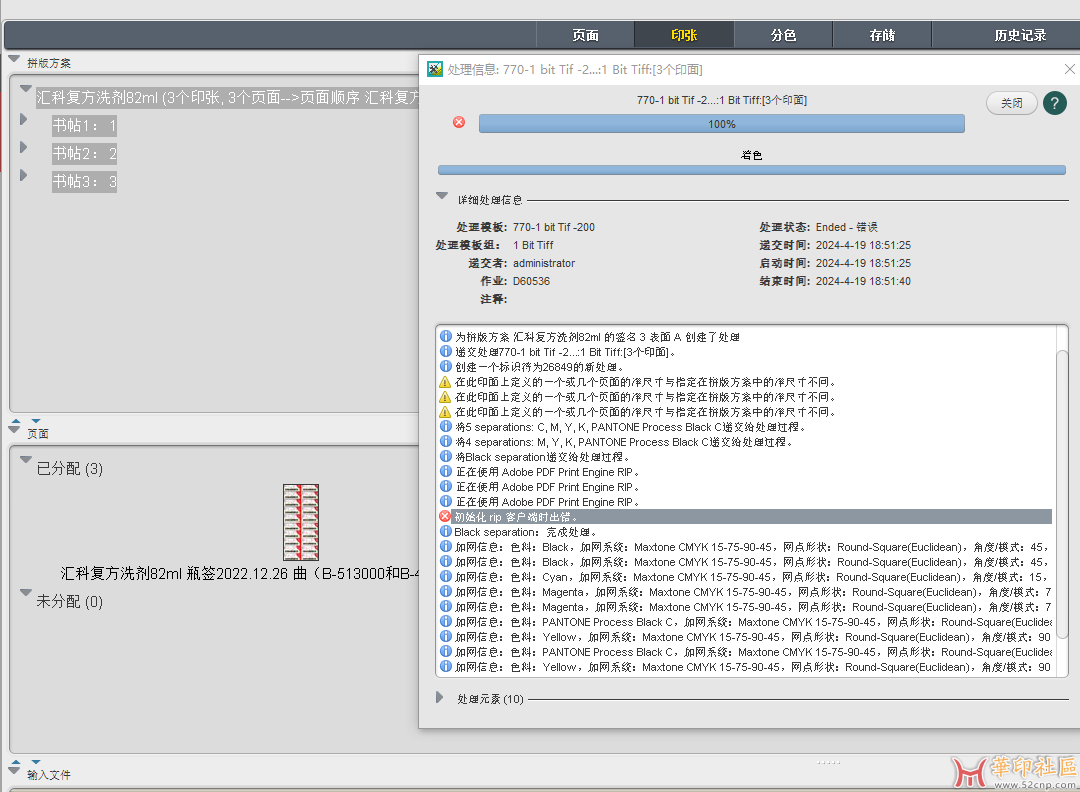Select the 书帖3: 3 signature row
The width and height of the screenshot is (1080, 792).
(85, 182)
